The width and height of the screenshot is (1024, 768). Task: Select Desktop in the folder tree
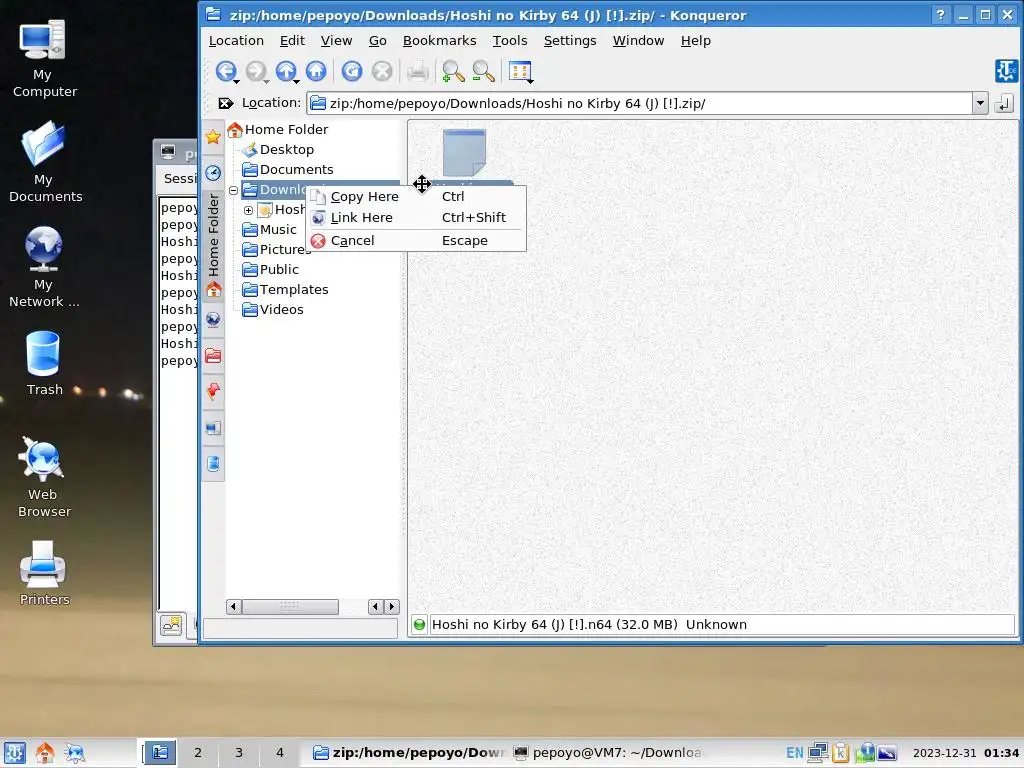click(x=287, y=150)
